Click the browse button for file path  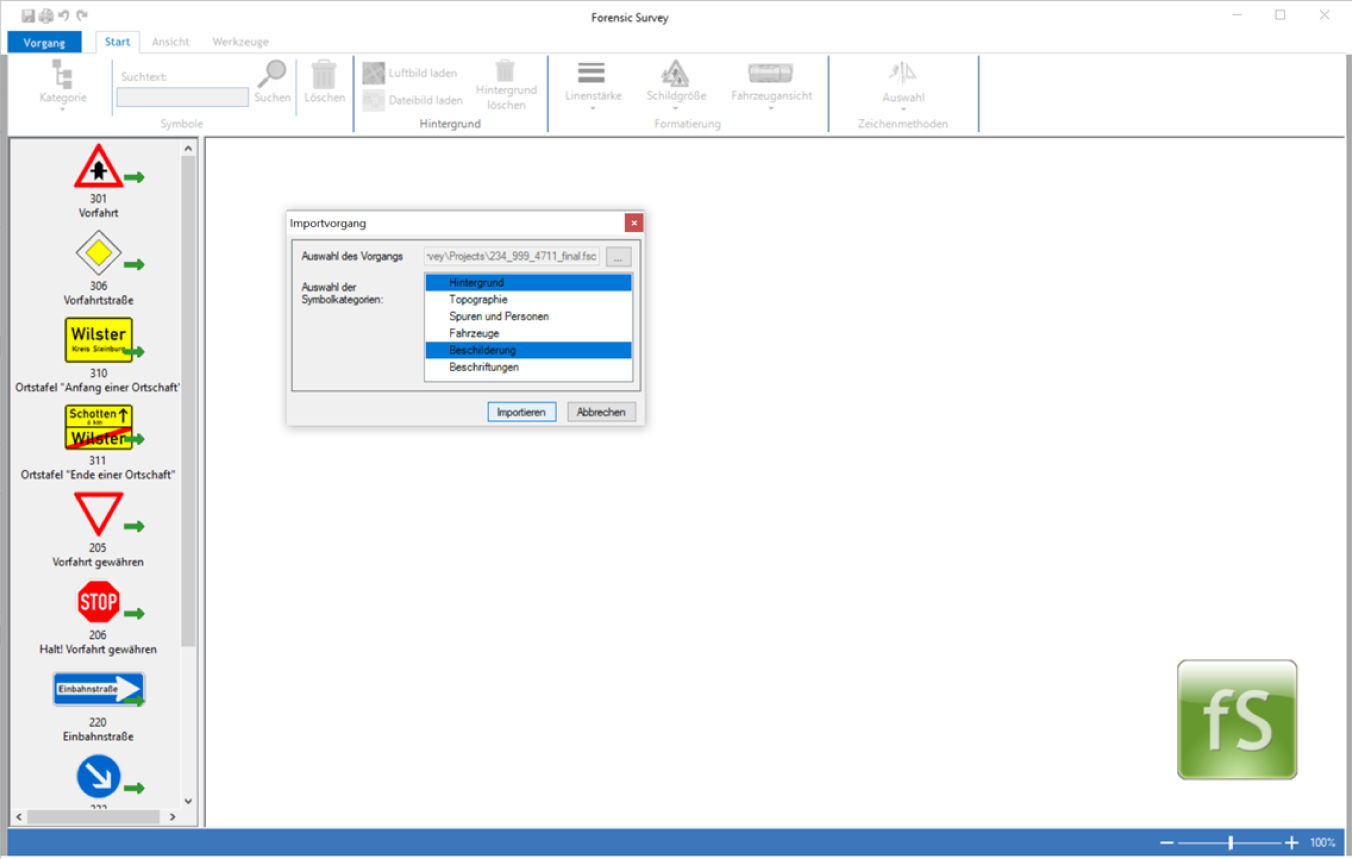tap(618, 257)
